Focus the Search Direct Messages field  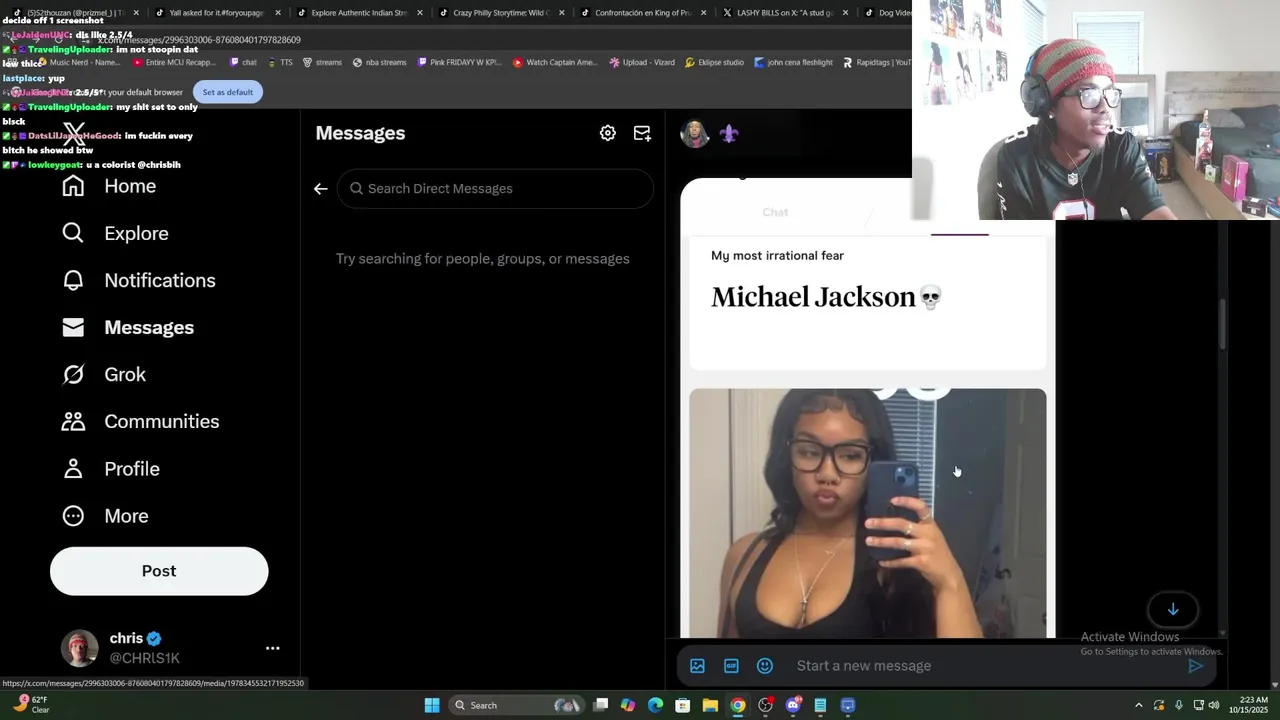tap(495, 188)
